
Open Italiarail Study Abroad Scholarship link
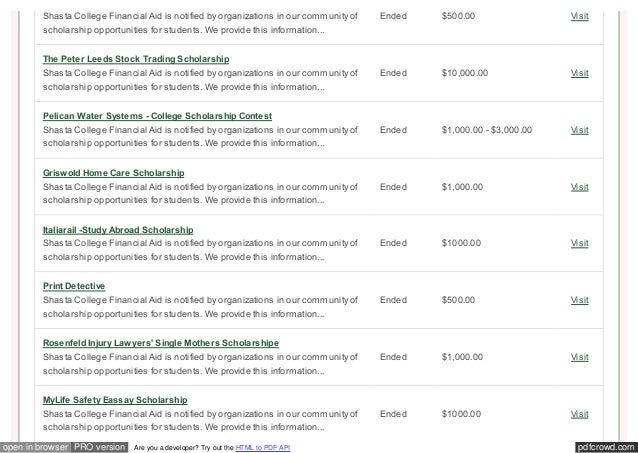(118, 230)
